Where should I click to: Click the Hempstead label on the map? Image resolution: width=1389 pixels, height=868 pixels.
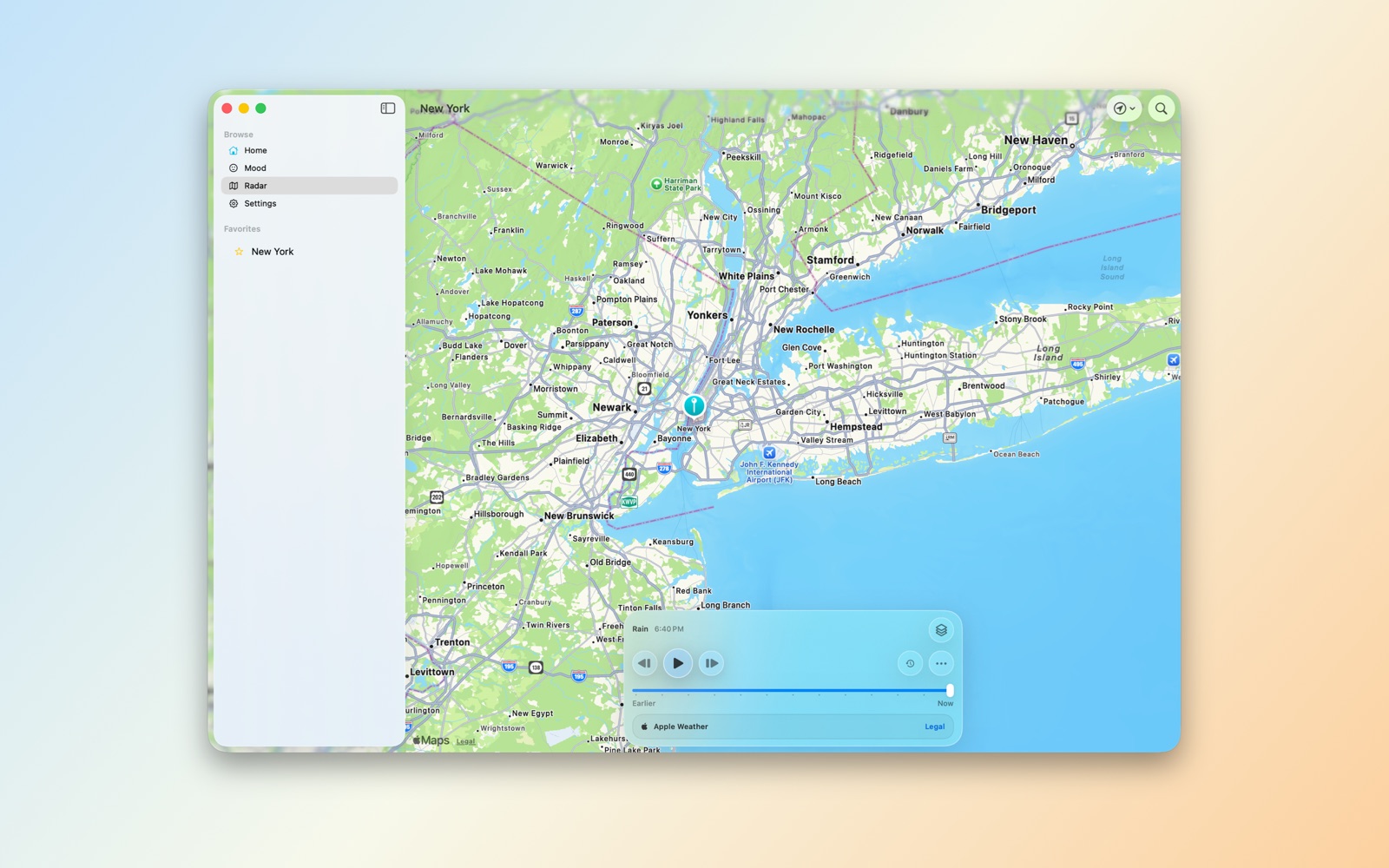pyautogui.click(x=856, y=427)
